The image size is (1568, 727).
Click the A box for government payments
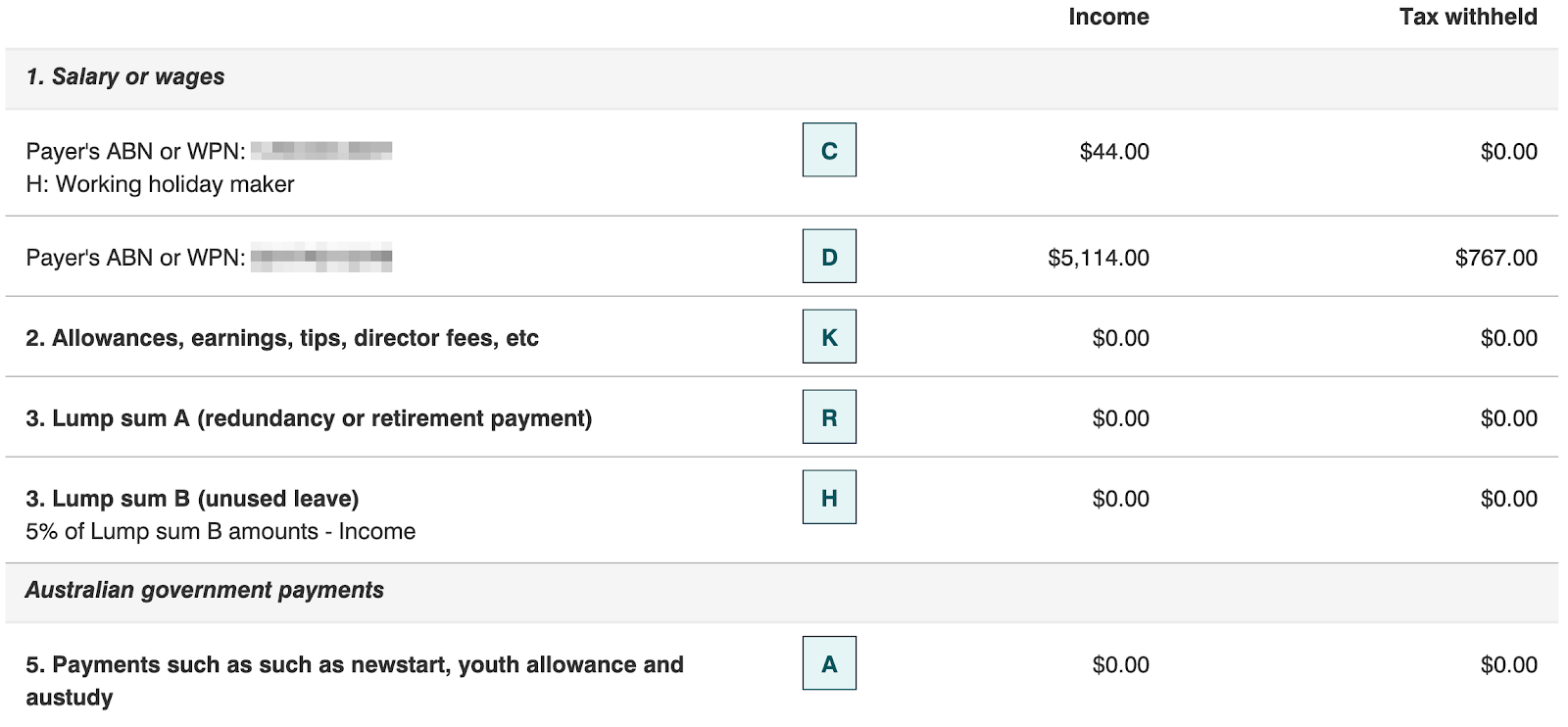click(x=829, y=663)
